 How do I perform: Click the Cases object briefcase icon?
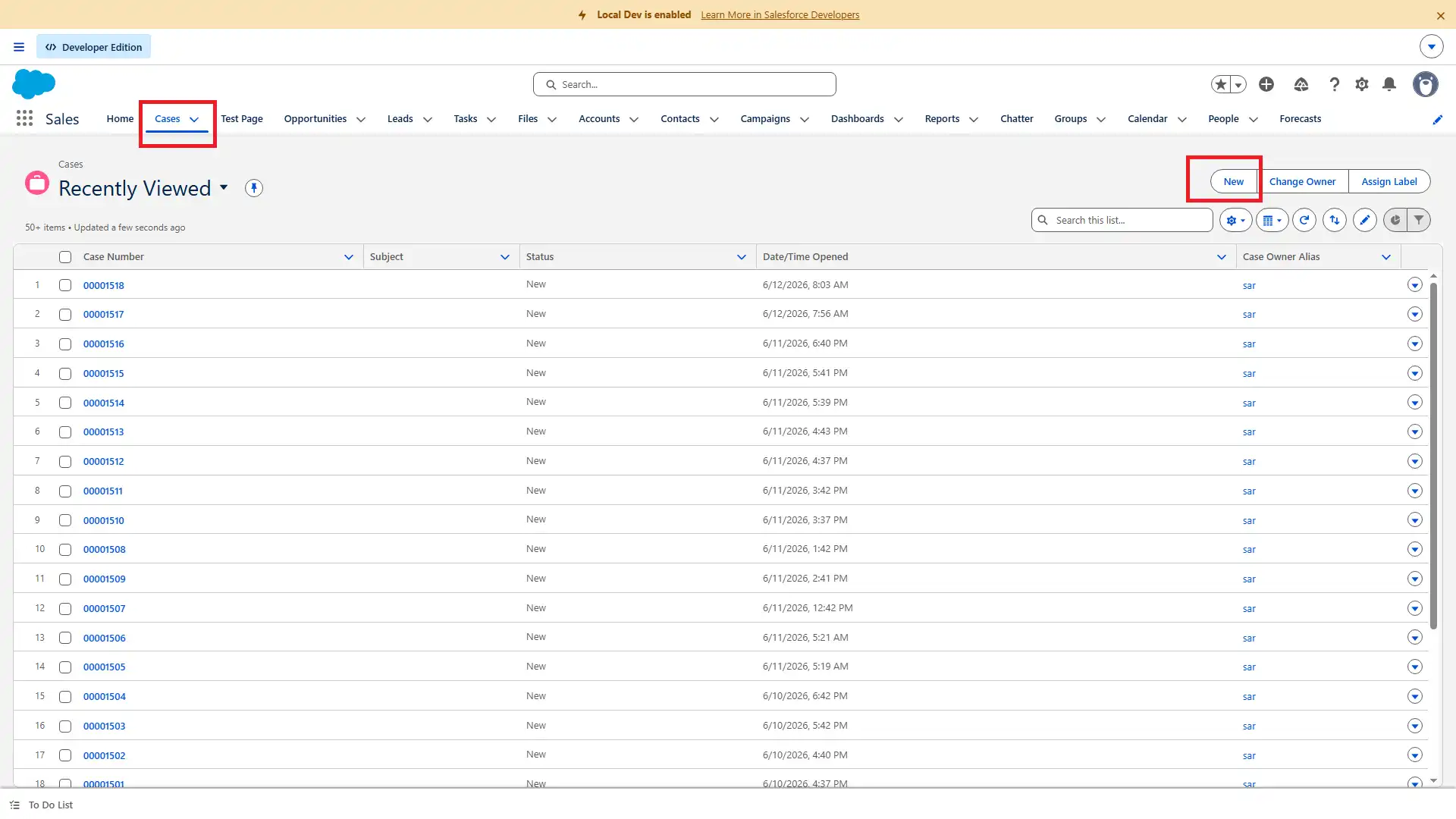37,183
